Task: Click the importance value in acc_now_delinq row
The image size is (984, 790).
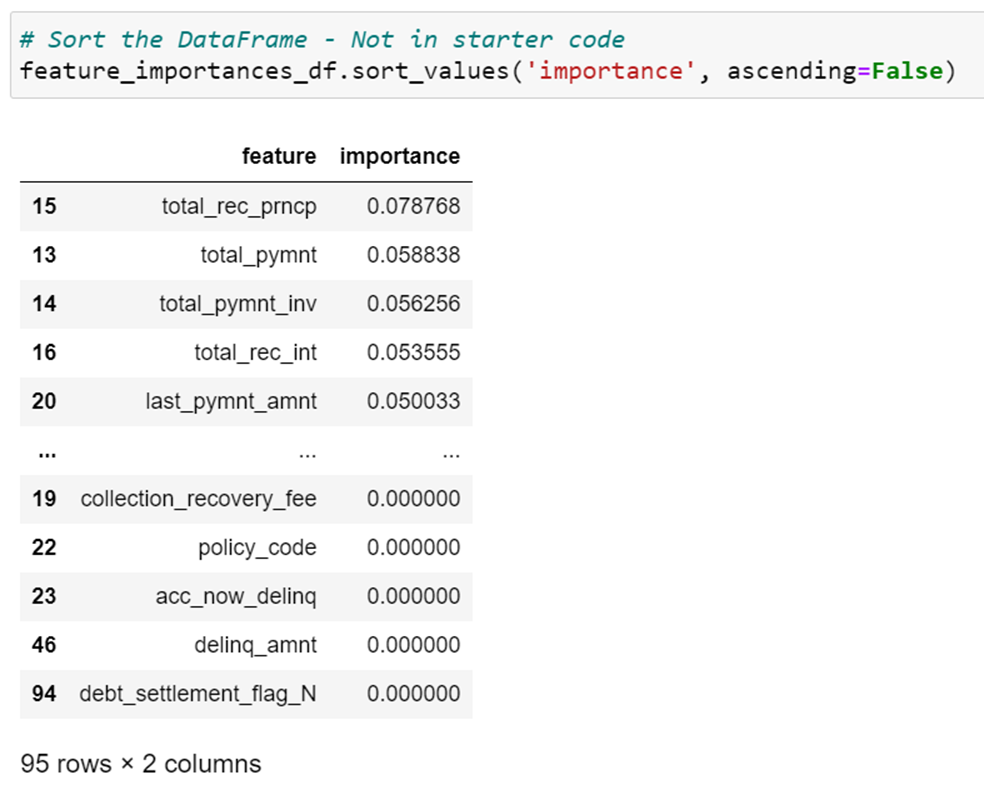Action: click(414, 596)
